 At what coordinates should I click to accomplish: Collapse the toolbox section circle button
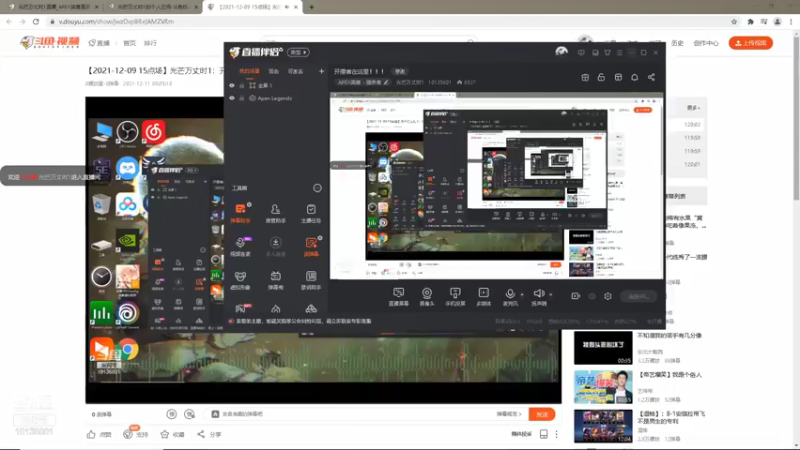317,188
